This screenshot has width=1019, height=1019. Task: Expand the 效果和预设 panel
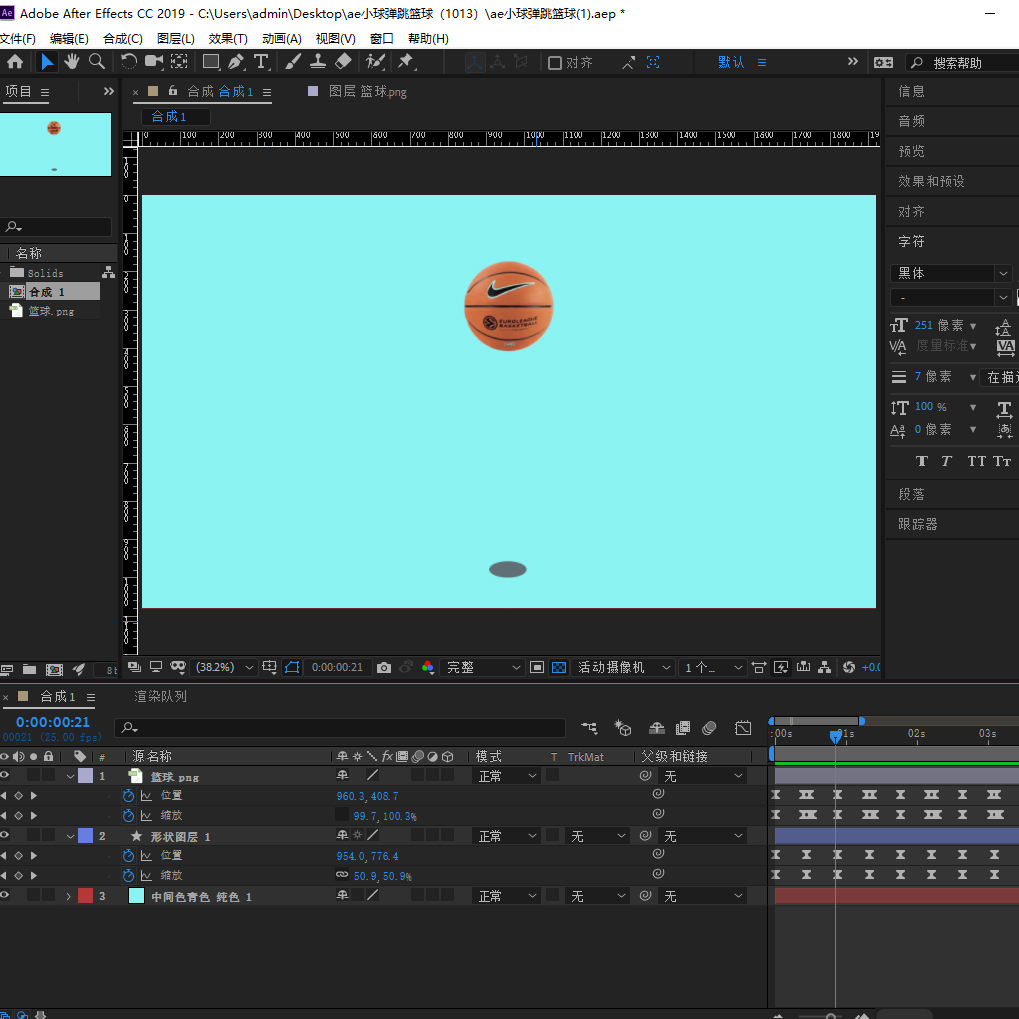click(931, 181)
